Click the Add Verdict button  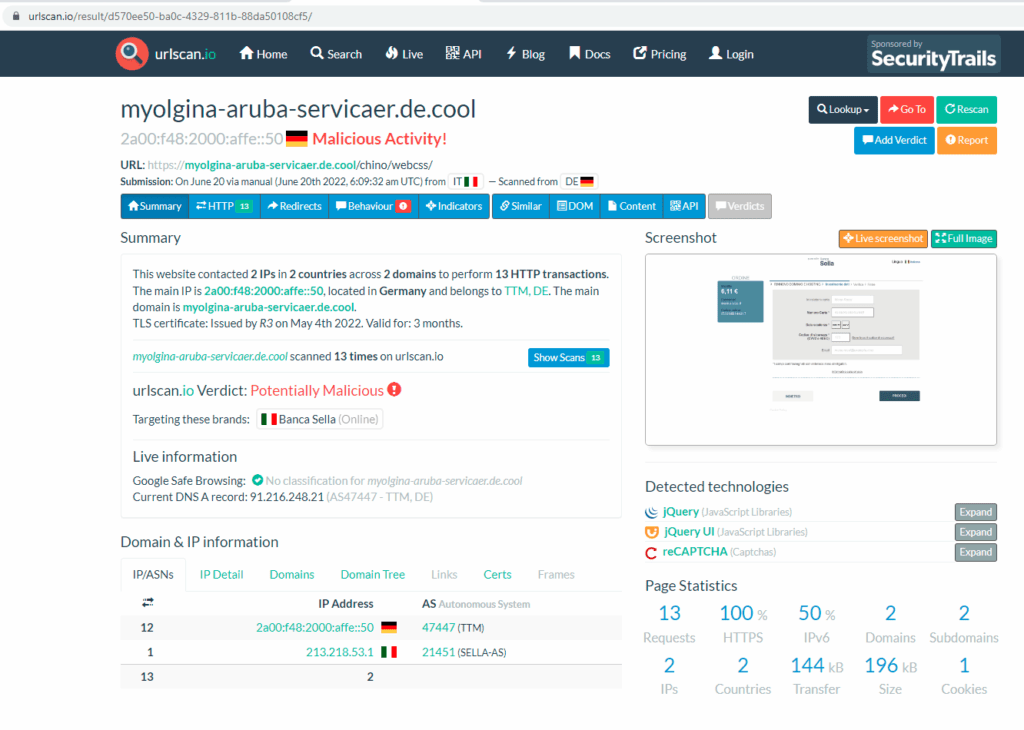(x=894, y=140)
